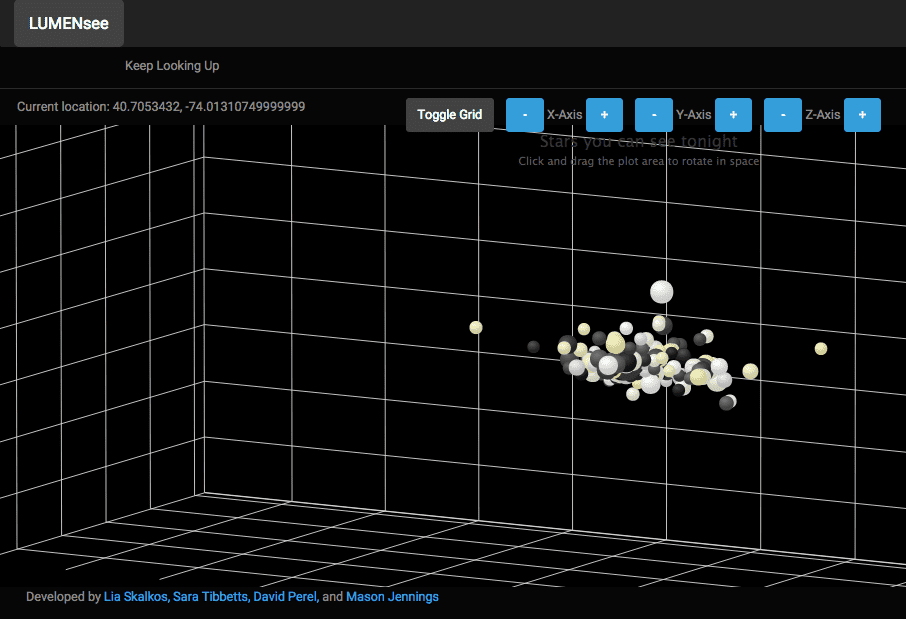Click the current location coordinates text

(161, 106)
